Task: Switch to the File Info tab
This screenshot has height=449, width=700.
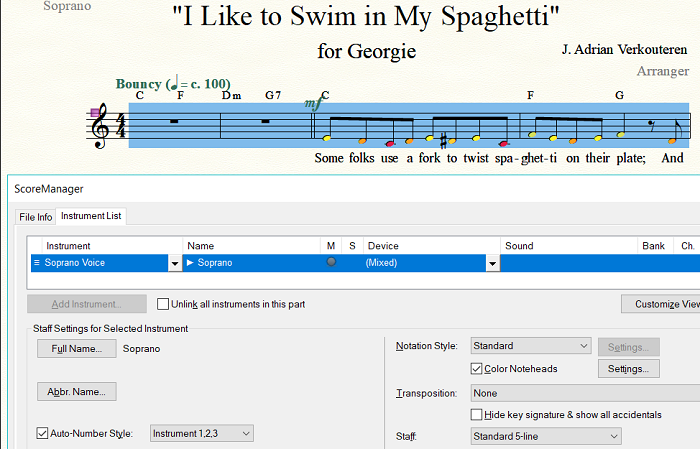Action: (36, 217)
